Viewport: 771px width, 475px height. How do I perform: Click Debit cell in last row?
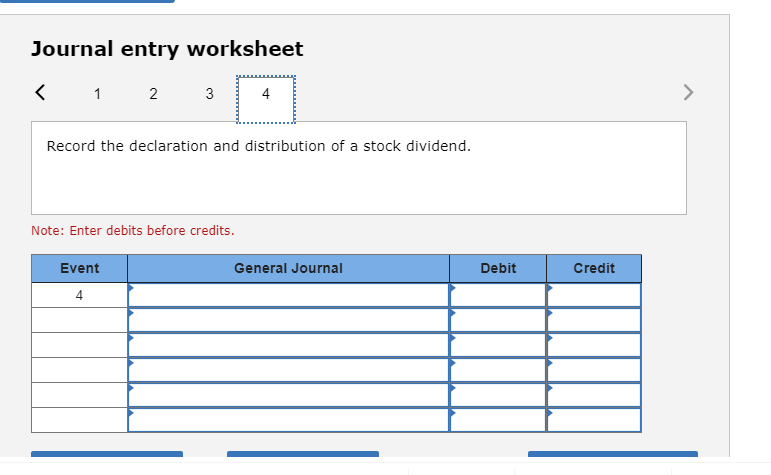click(498, 420)
